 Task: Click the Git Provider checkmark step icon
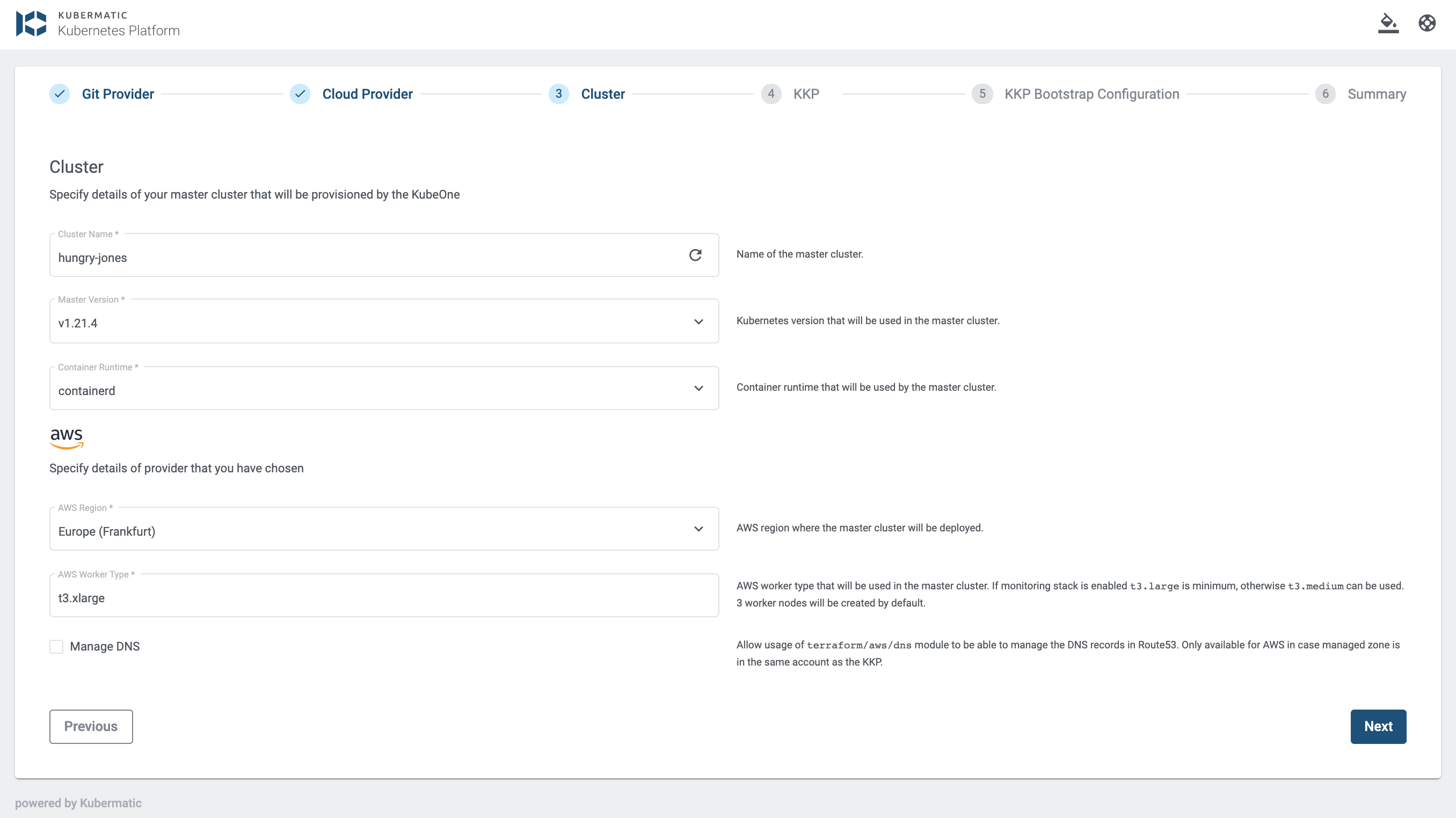pos(60,94)
